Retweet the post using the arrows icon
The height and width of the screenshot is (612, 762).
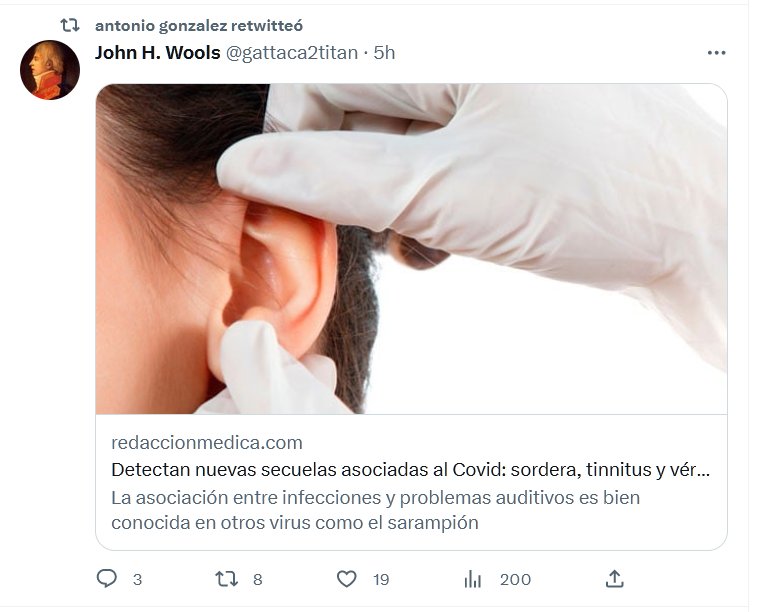[x=227, y=579]
